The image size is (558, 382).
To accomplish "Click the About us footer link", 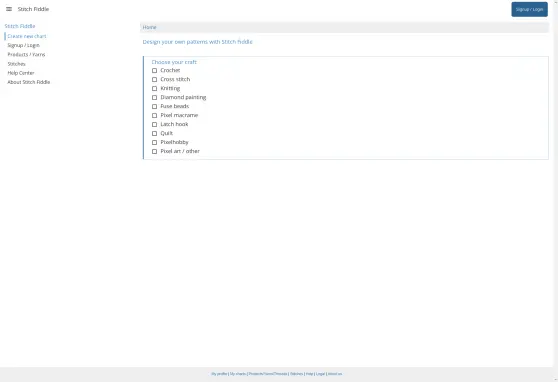I will [x=335, y=374].
